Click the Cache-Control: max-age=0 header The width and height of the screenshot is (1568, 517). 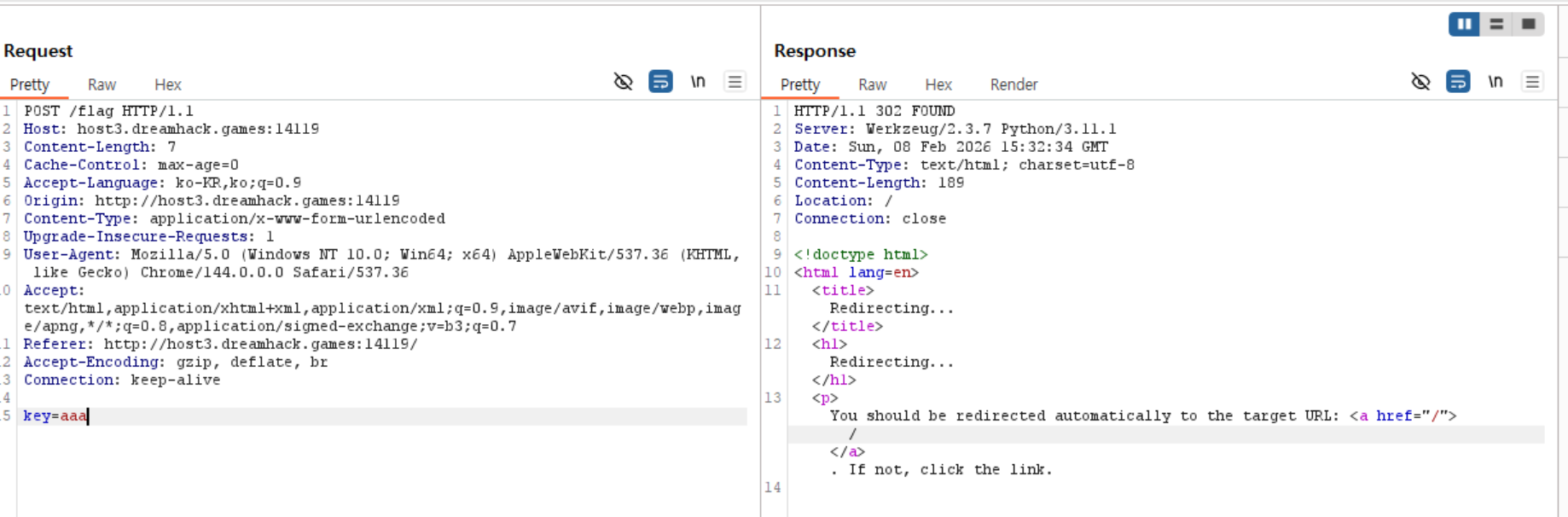pos(131,165)
